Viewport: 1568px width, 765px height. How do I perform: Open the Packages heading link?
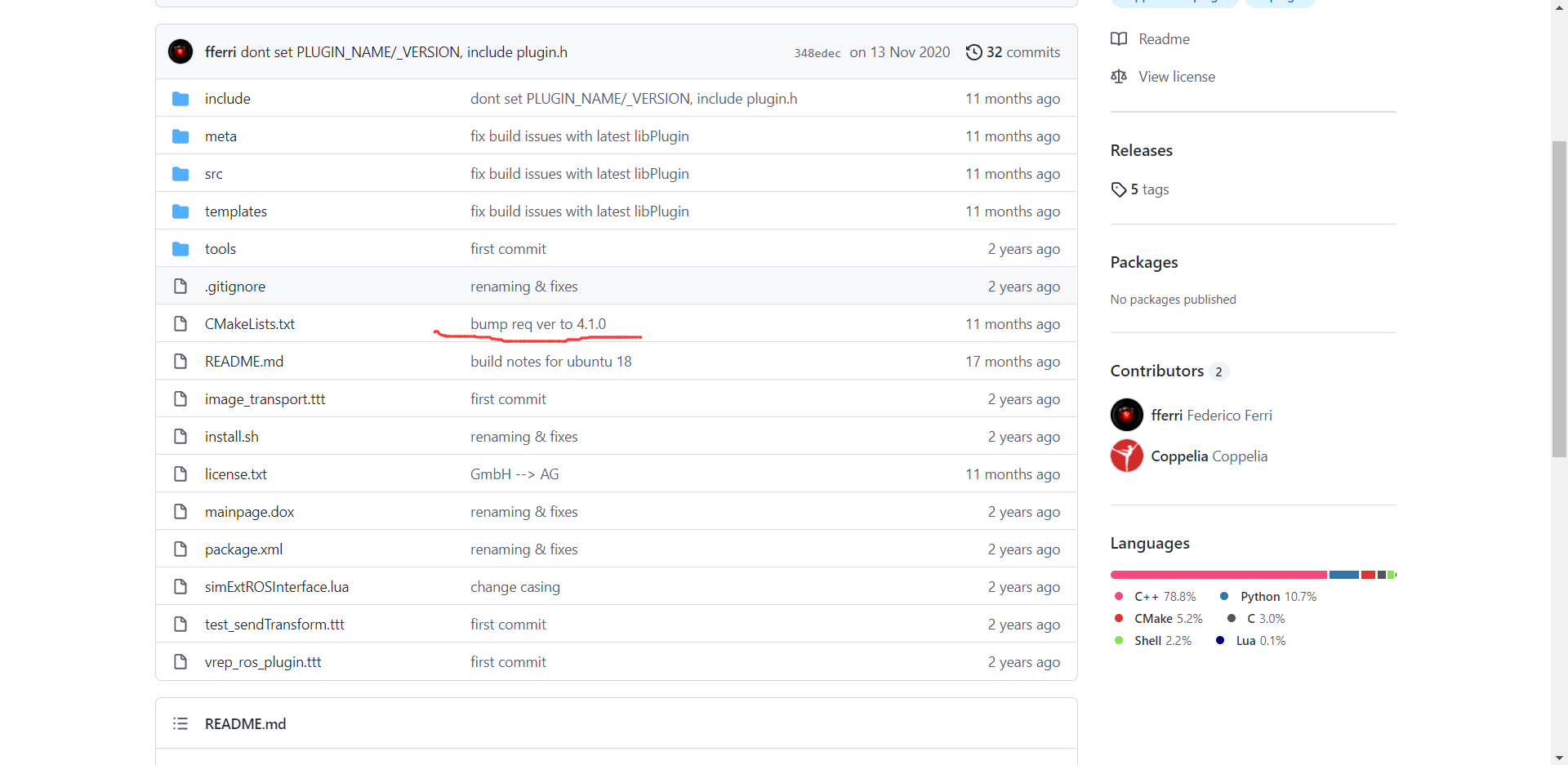[x=1144, y=262]
